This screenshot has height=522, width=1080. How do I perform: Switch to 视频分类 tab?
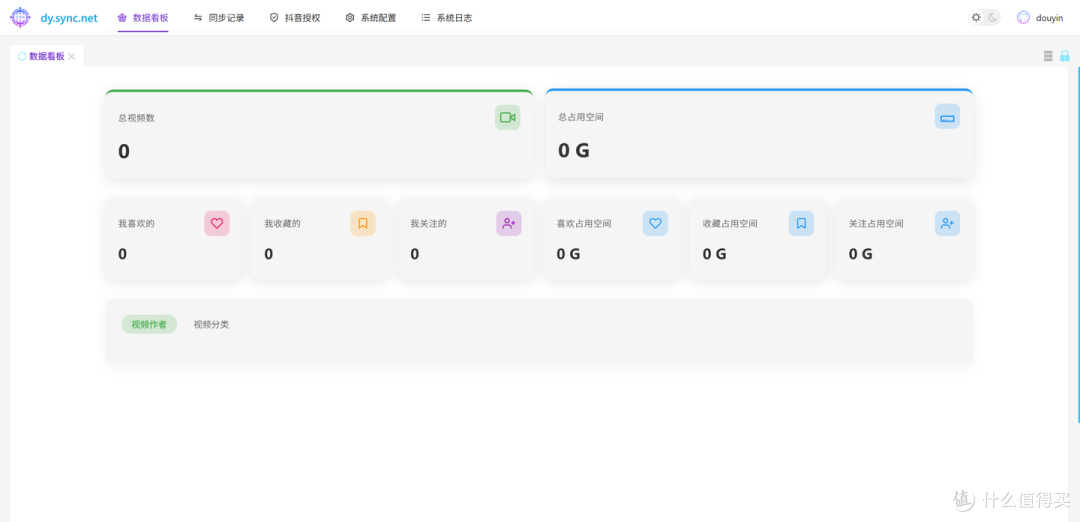click(x=211, y=324)
